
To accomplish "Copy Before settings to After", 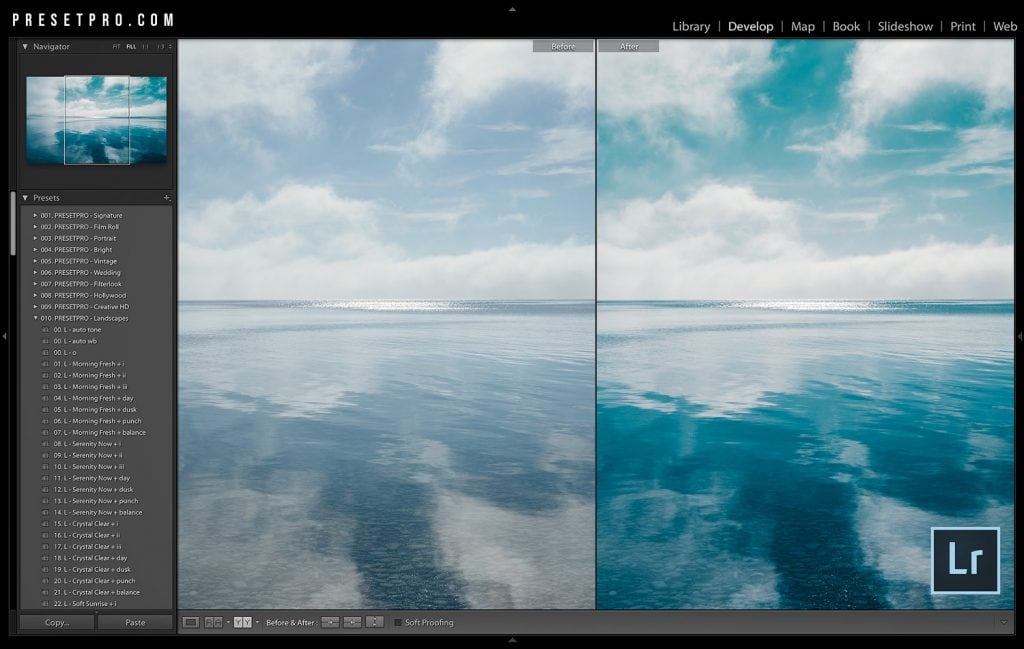I will 330,622.
